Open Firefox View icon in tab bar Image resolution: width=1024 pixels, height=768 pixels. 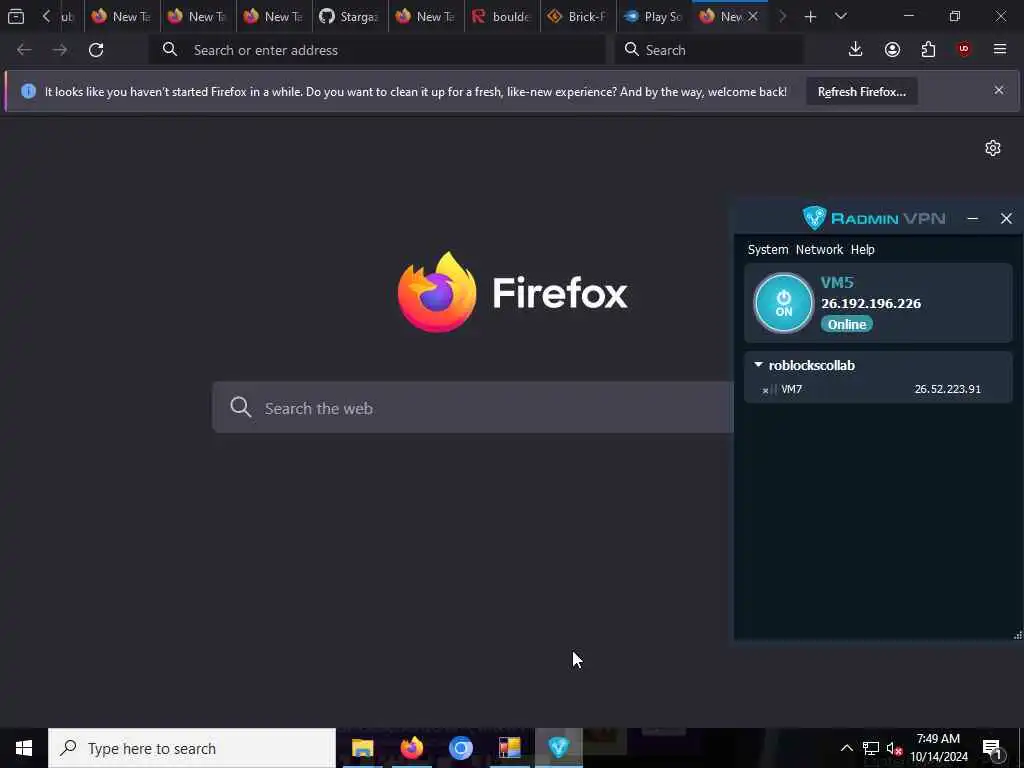tap(16, 16)
